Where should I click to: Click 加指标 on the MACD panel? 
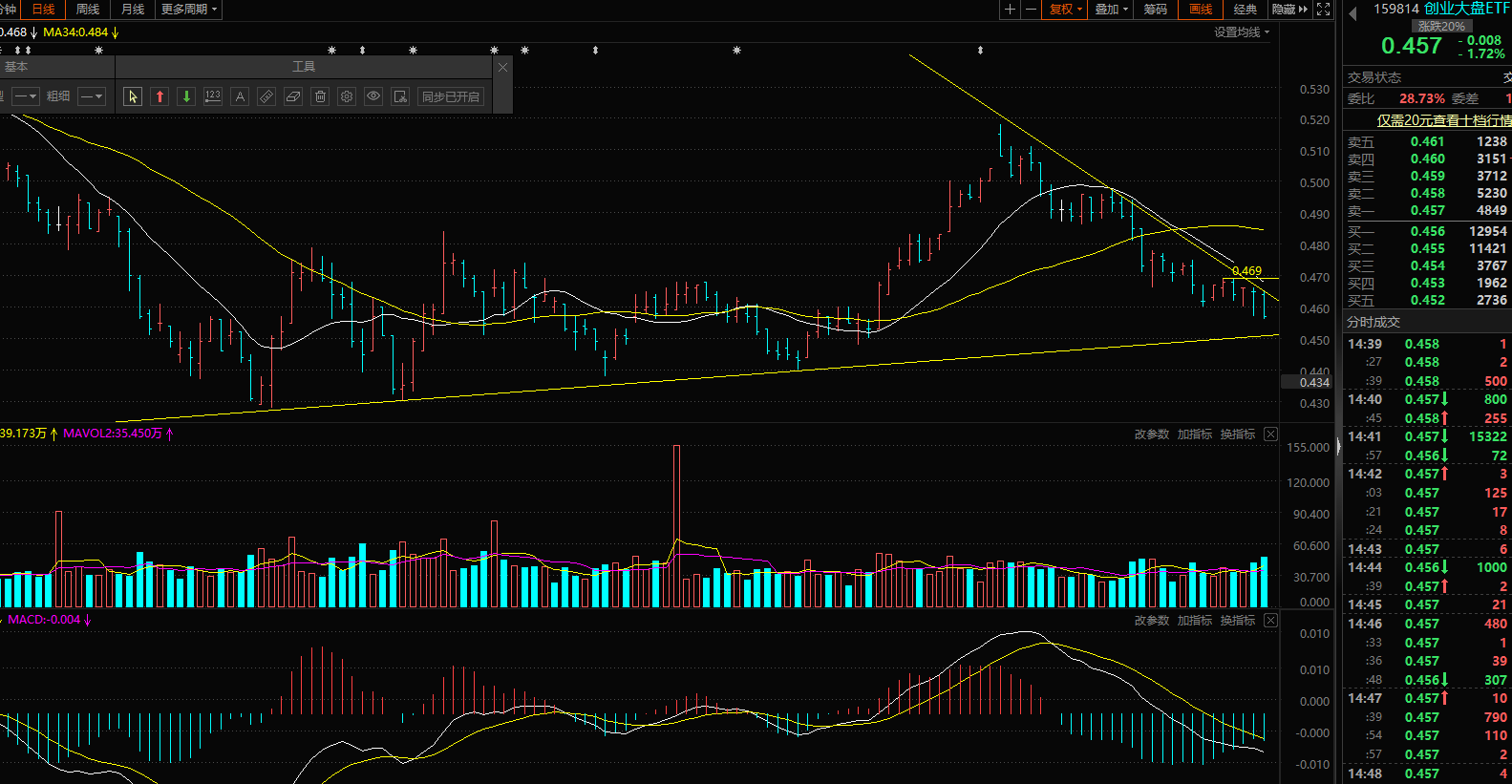click(x=1195, y=621)
